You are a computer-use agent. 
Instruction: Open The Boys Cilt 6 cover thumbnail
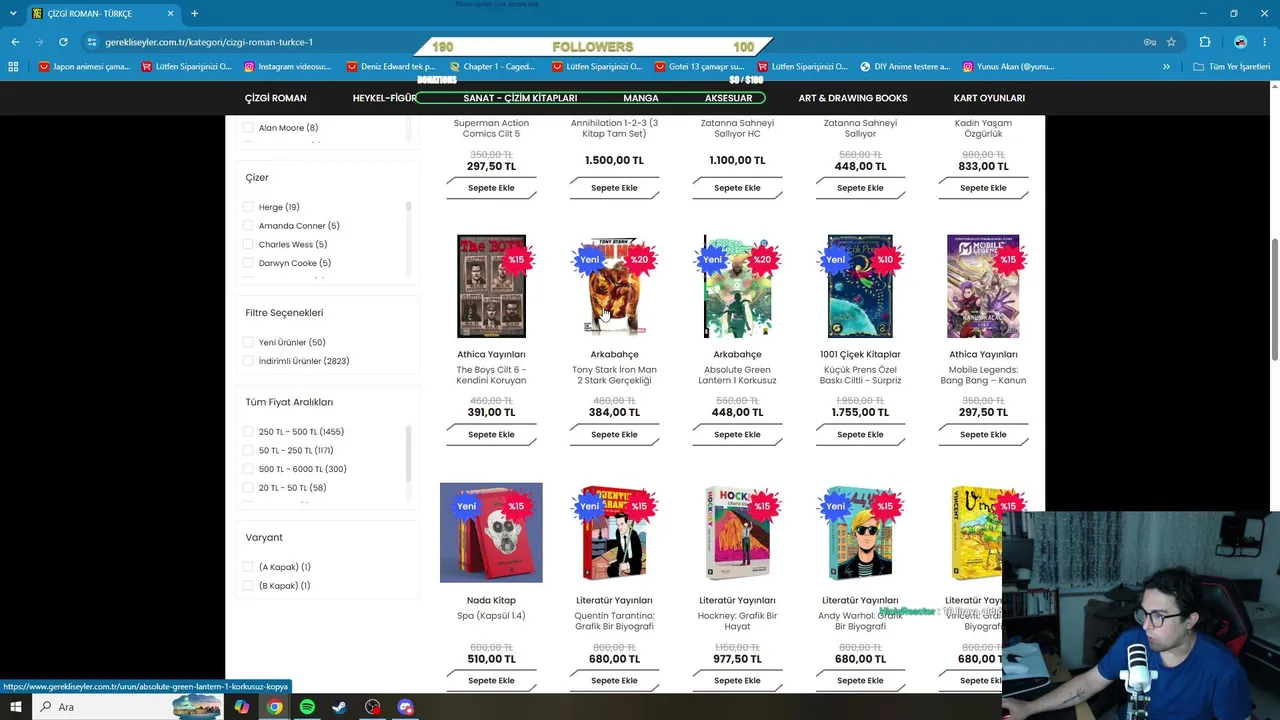coord(491,286)
